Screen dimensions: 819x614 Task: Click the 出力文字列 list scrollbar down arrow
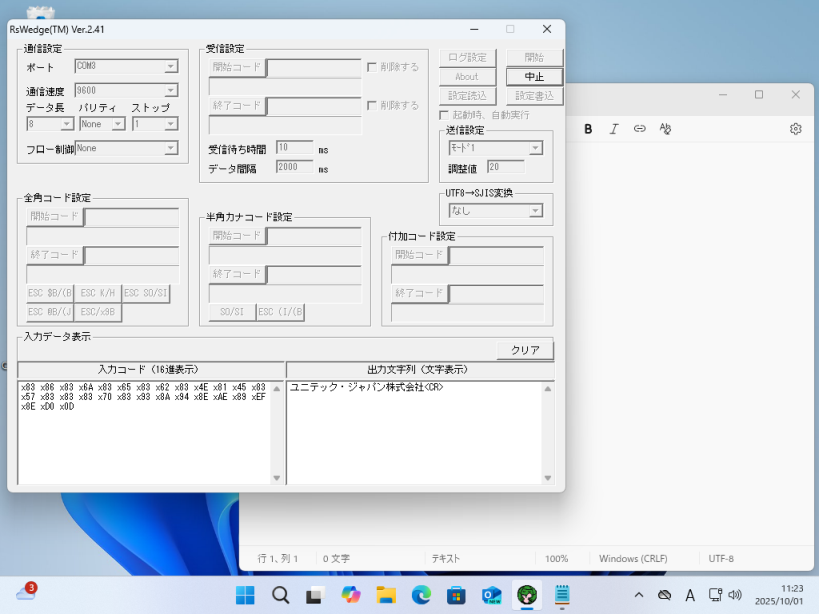pos(547,478)
